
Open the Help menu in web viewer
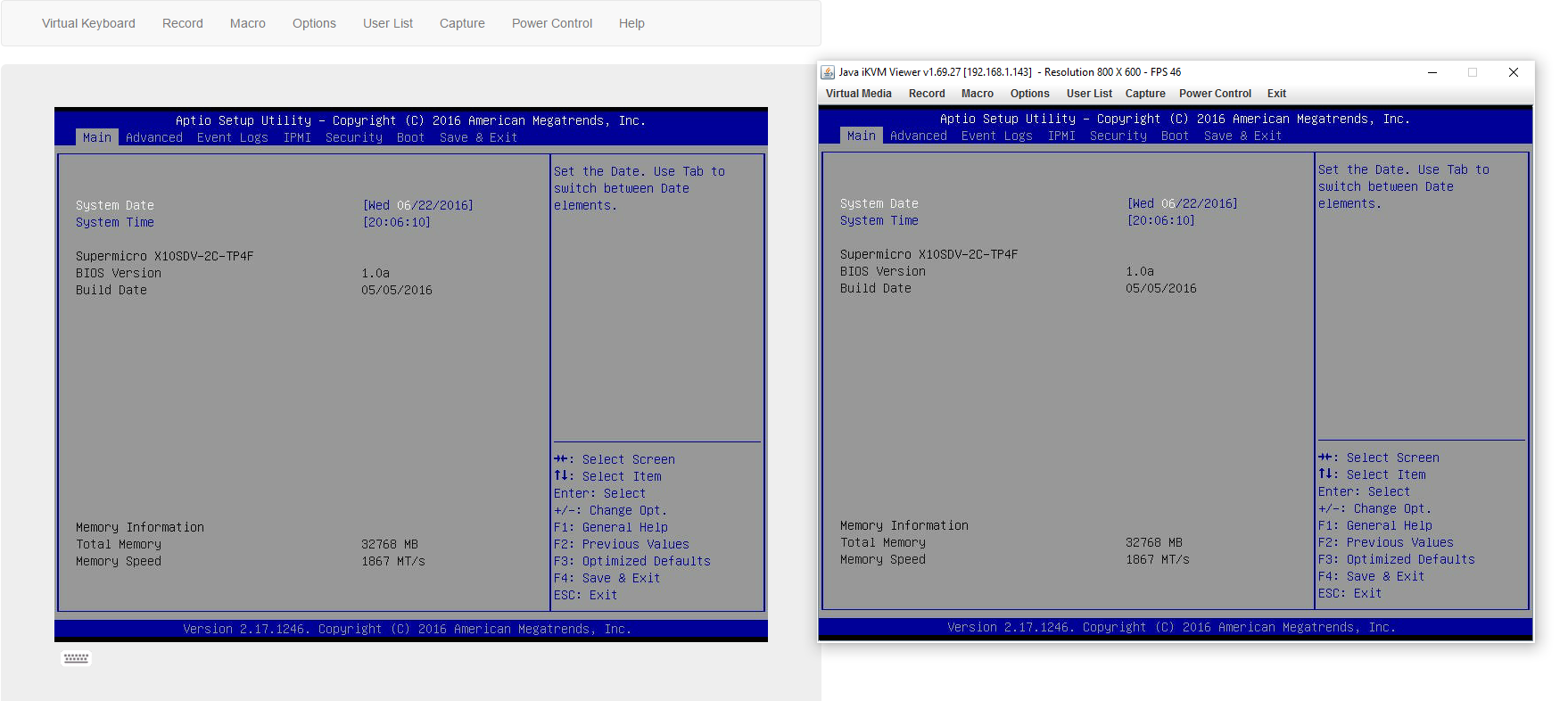(x=631, y=23)
